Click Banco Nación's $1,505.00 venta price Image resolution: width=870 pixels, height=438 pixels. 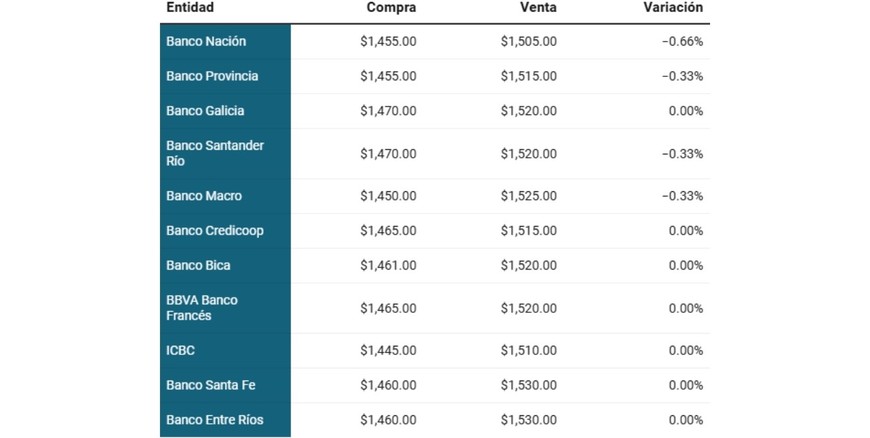pos(528,42)
